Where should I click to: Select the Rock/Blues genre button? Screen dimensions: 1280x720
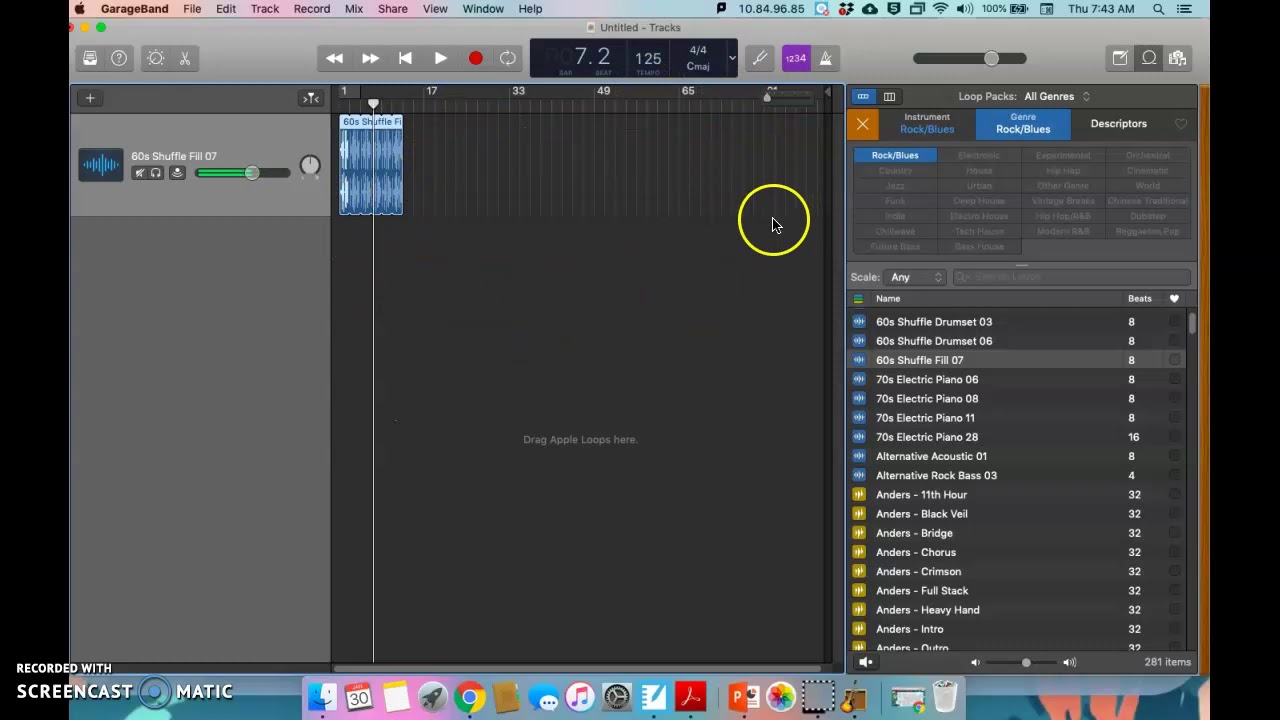895,155
